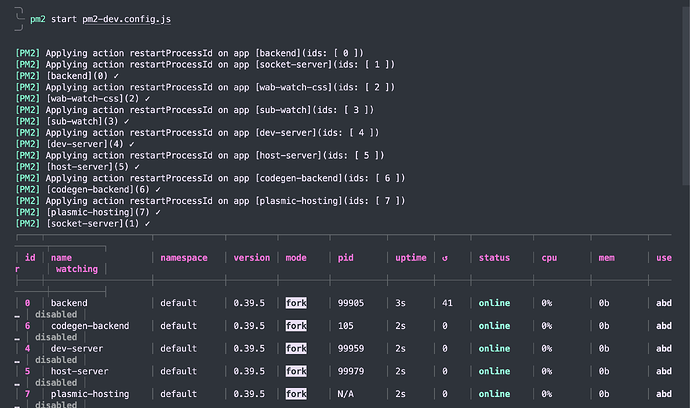Click the restart count 41 for backend
Screen dimensions: 690x408
(447, 302)
